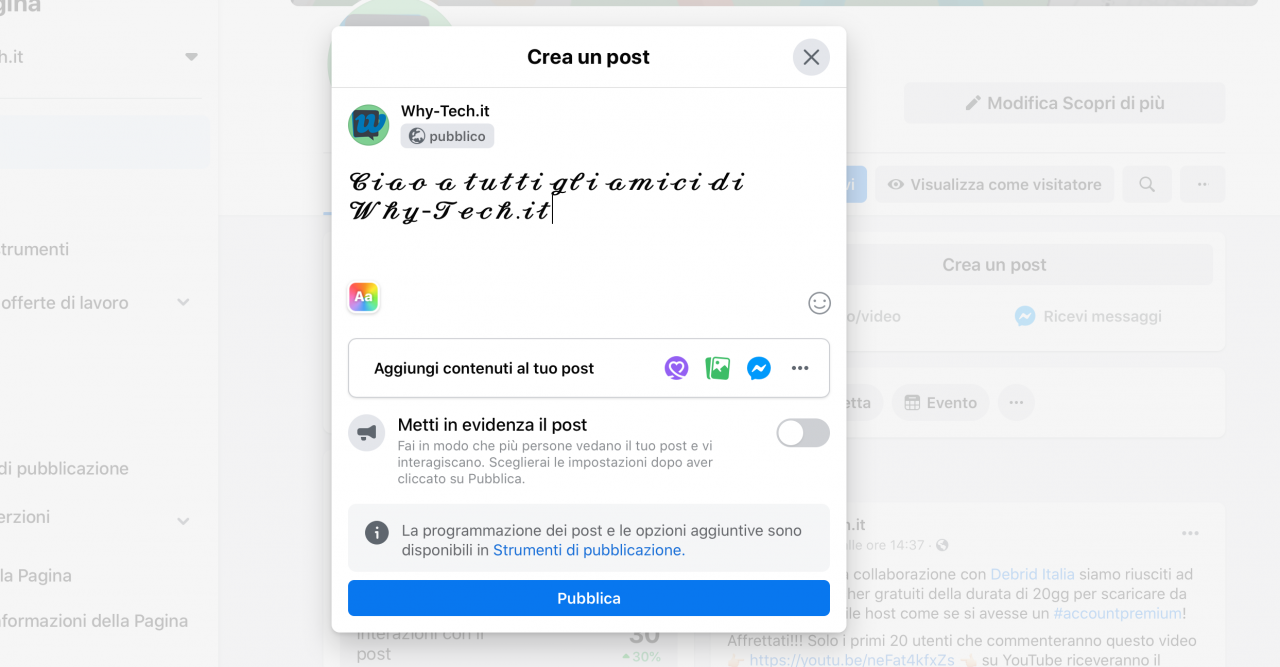The height and width of the screenshot is (667, 1280).
Task: Open the Strumenti di pubblicazione link
Action: point(587,550)
